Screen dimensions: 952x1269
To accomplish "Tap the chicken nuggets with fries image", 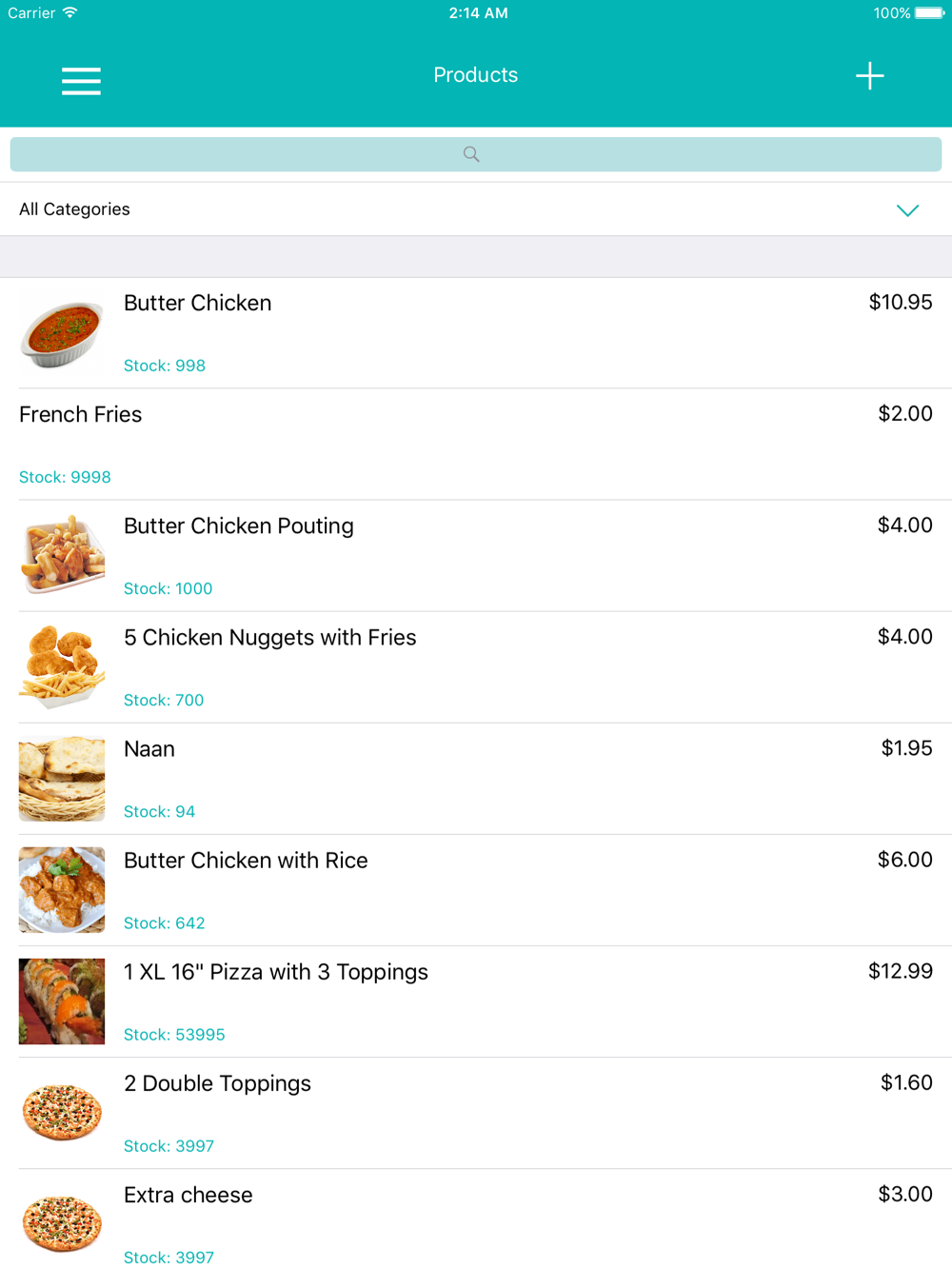I will [62, 666].
